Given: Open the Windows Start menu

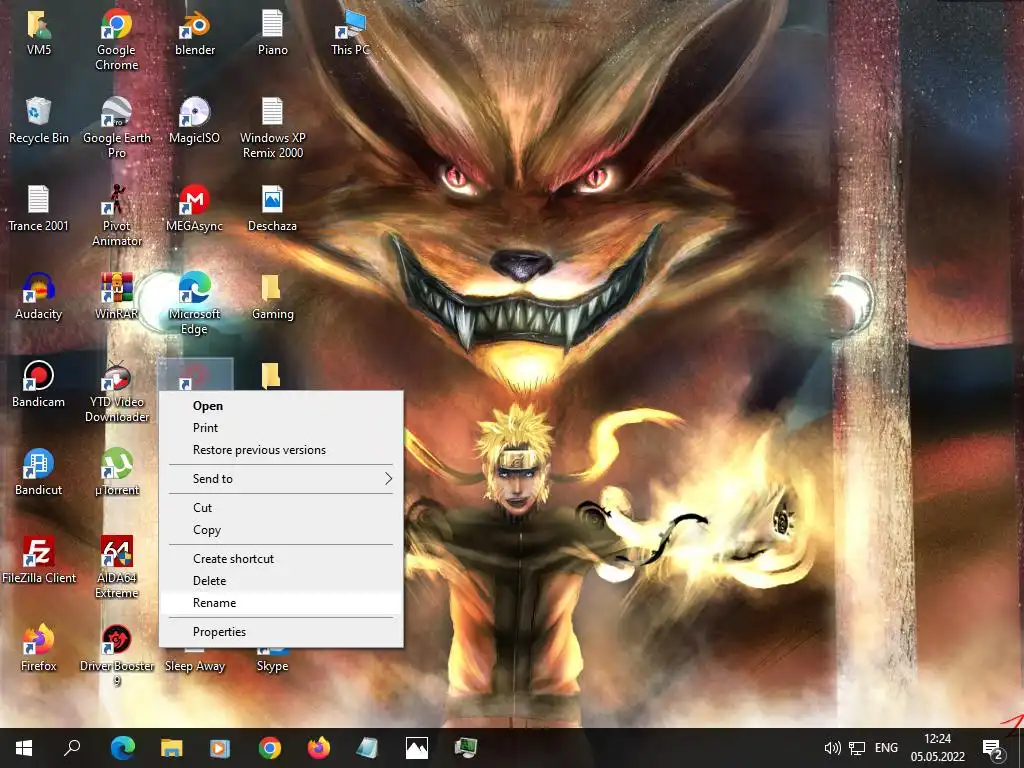Looking at the screenshot, I should (24, 748).
